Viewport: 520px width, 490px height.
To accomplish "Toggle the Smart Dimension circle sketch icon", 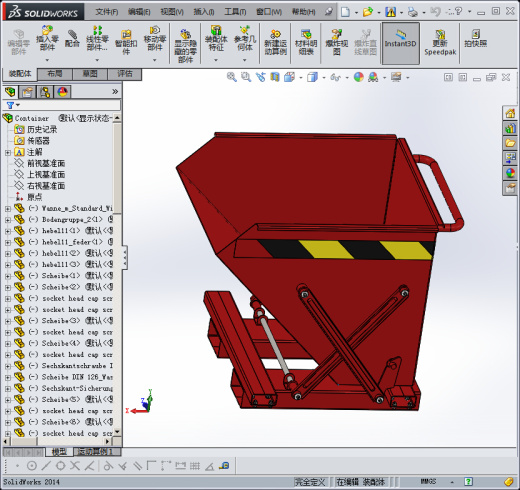I will [x=32, y=466].
